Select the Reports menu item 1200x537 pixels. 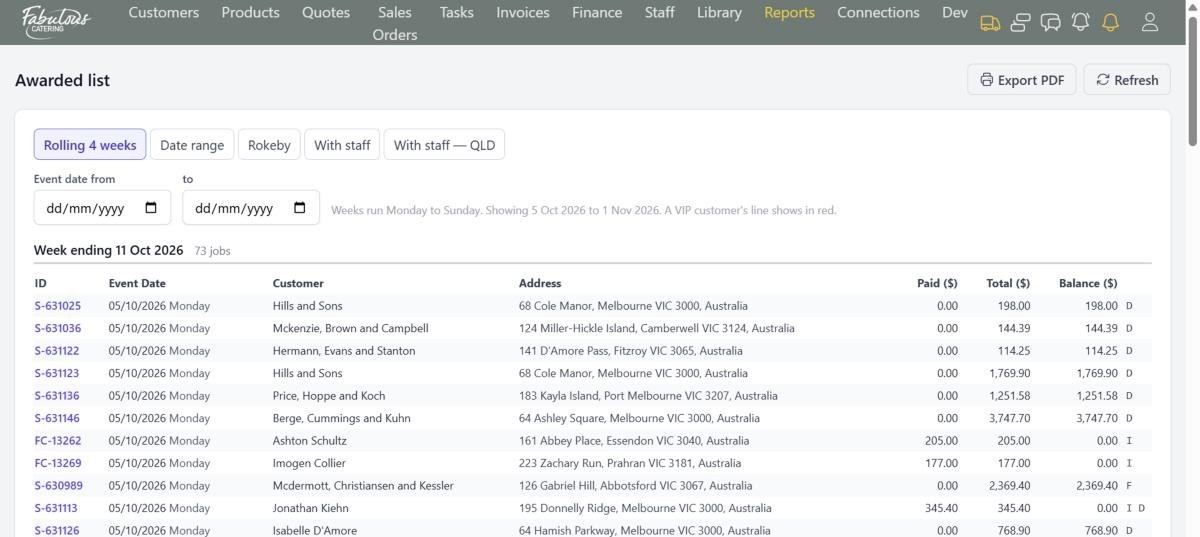[x=789, y=13]
